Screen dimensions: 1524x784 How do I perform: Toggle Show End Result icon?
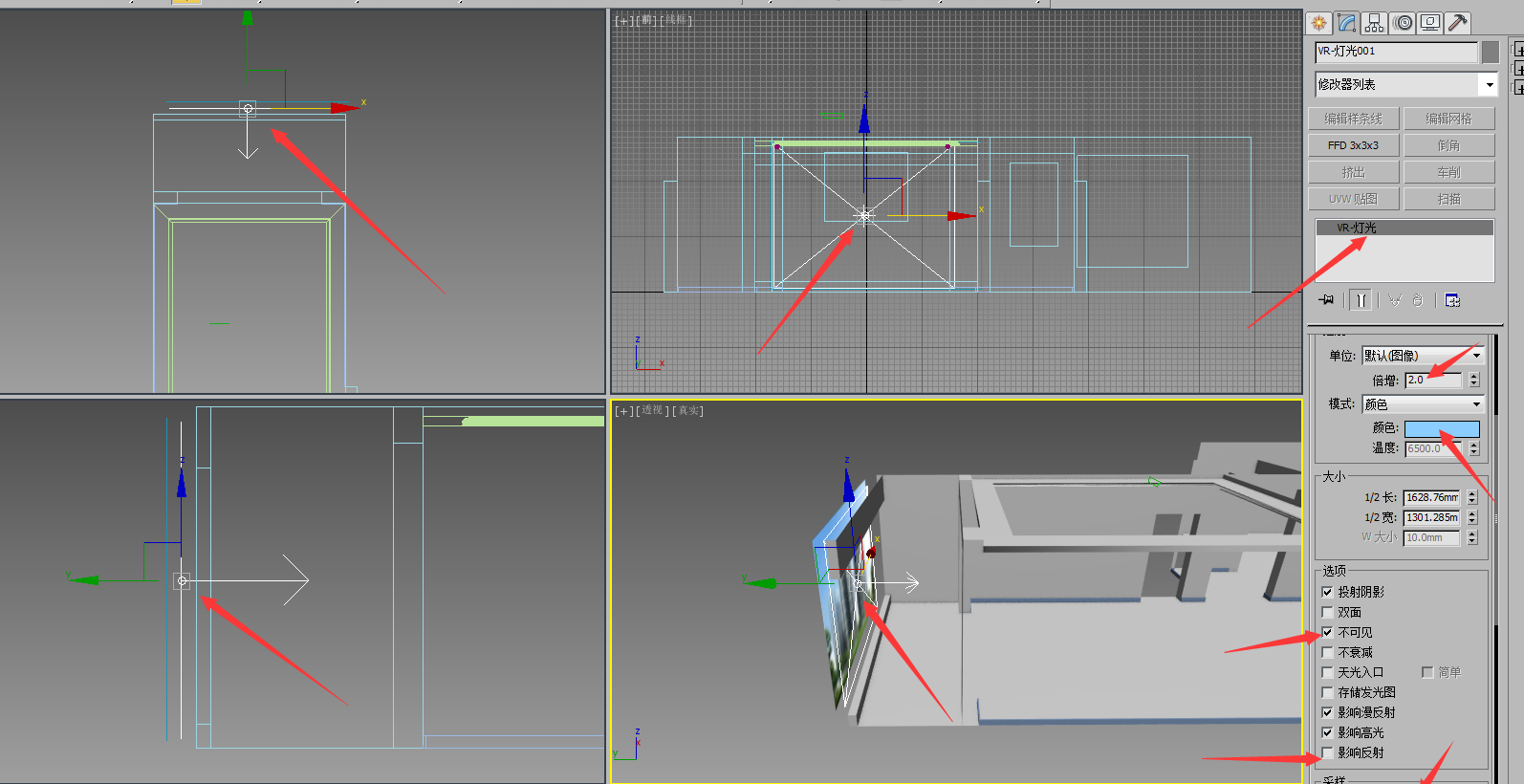click(x=1361, y=300)
